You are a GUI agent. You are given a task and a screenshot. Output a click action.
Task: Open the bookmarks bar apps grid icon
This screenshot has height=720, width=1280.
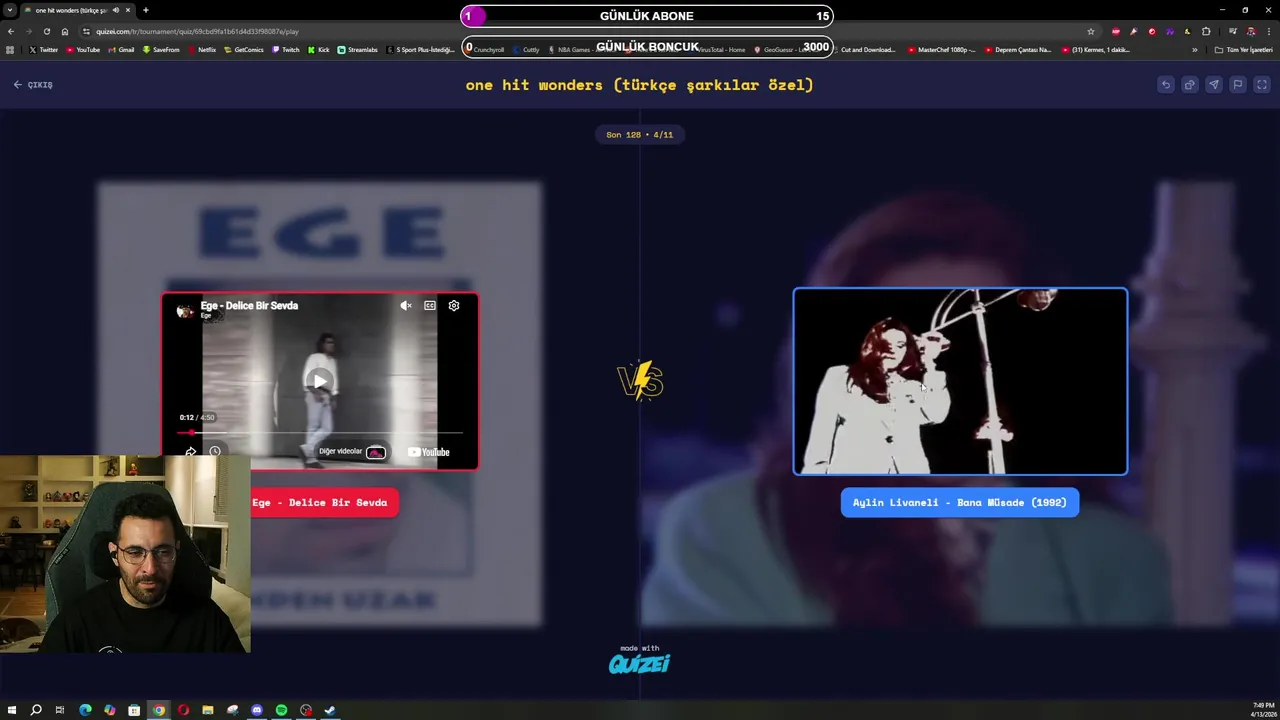(x=10, y=49)
